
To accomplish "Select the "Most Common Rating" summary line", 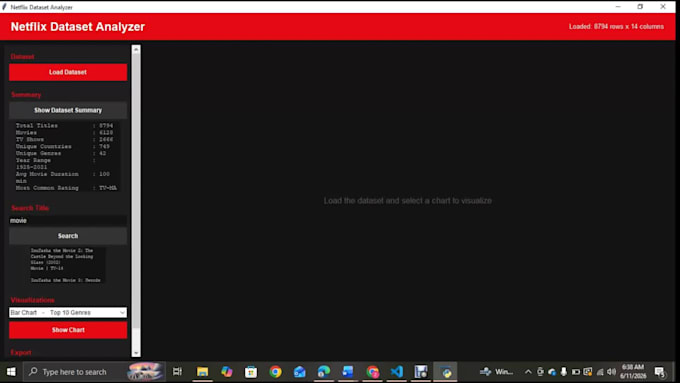I will (x=66, y=188).
